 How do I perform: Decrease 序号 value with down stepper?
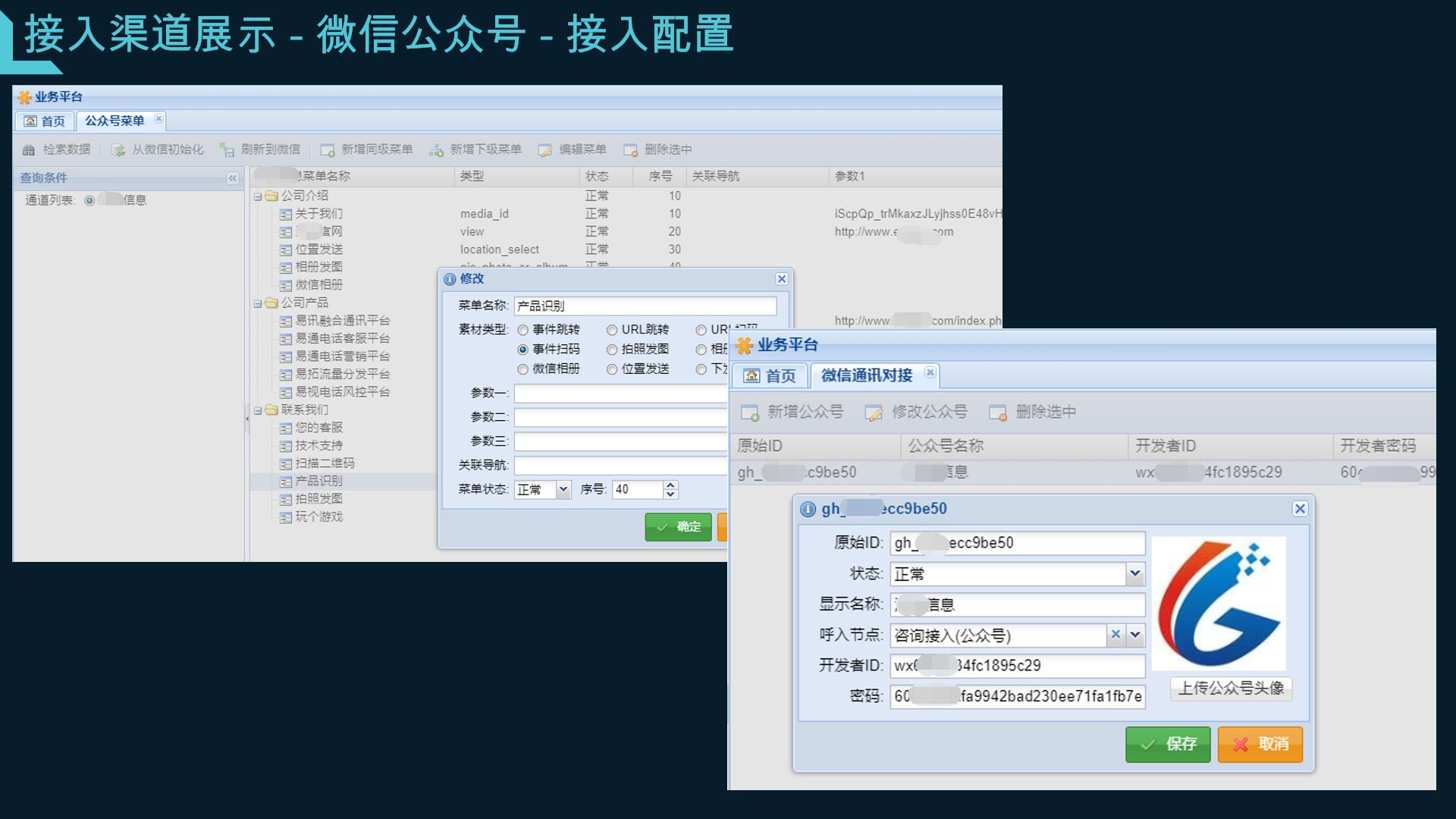click(x=670, y=494)
